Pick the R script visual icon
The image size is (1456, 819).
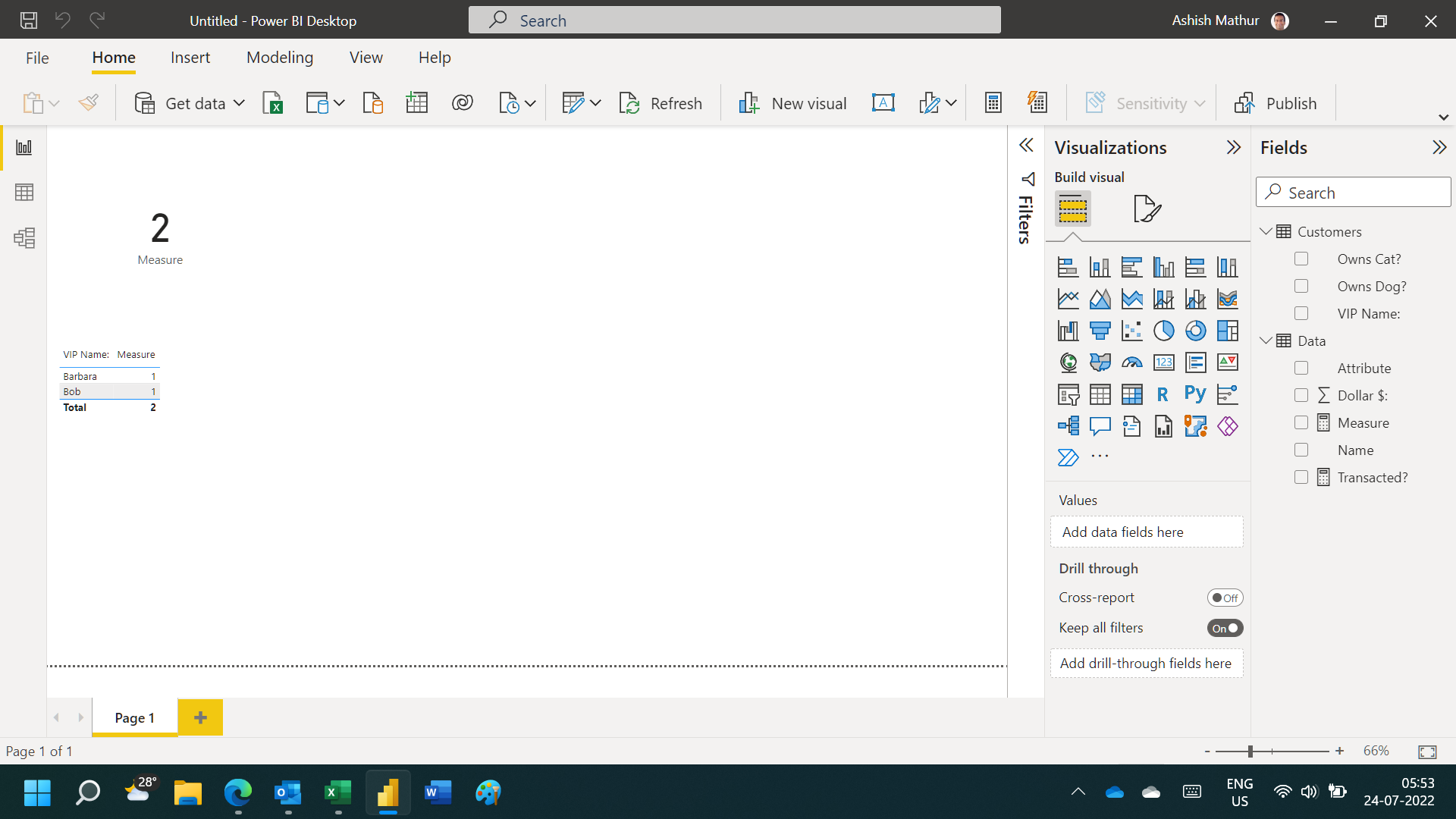pyautogui.click(x=1163, y=394)
